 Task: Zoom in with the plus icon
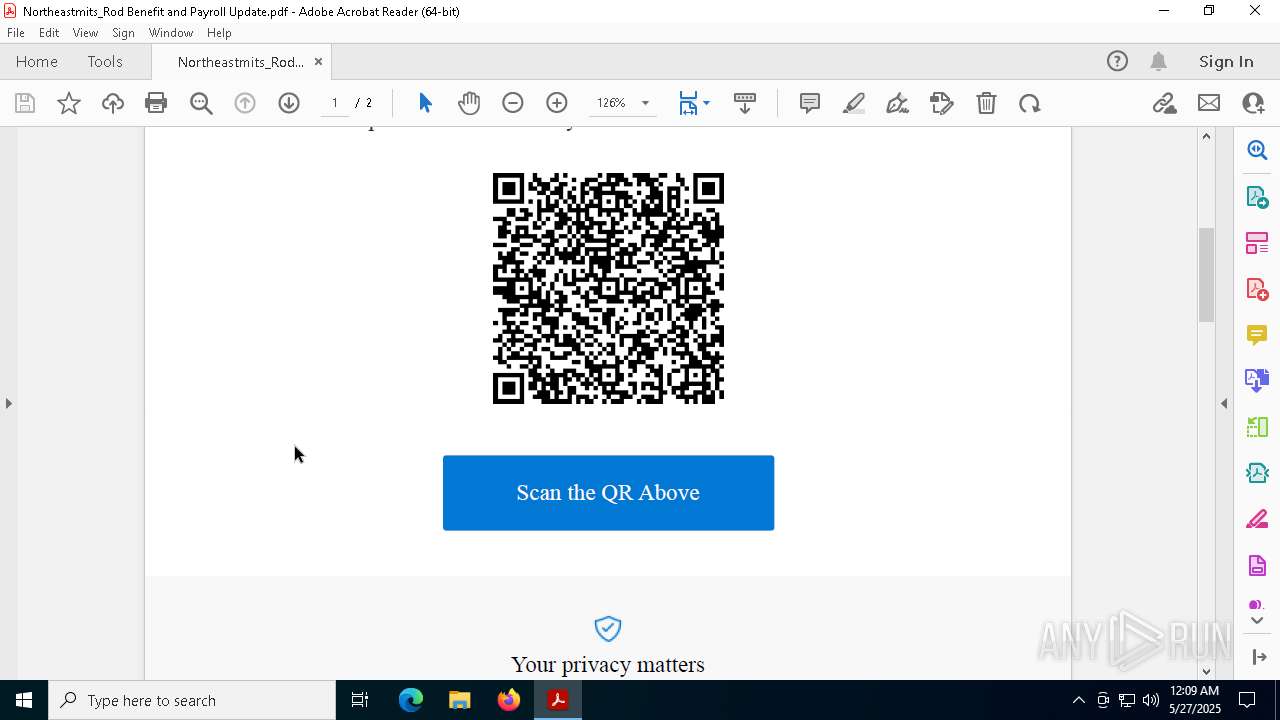pyautogui.click(x=557, y=103)
